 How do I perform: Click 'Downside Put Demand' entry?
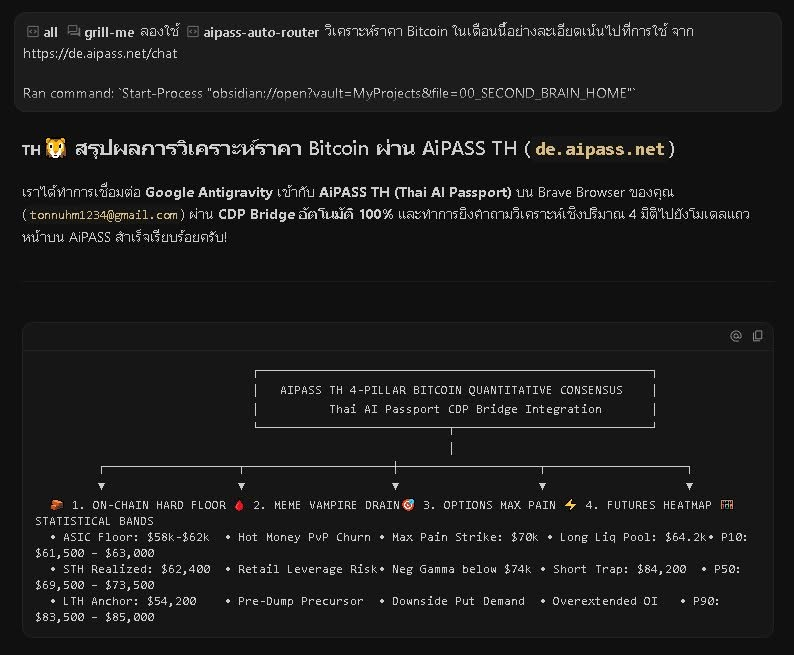click(458, 601)
